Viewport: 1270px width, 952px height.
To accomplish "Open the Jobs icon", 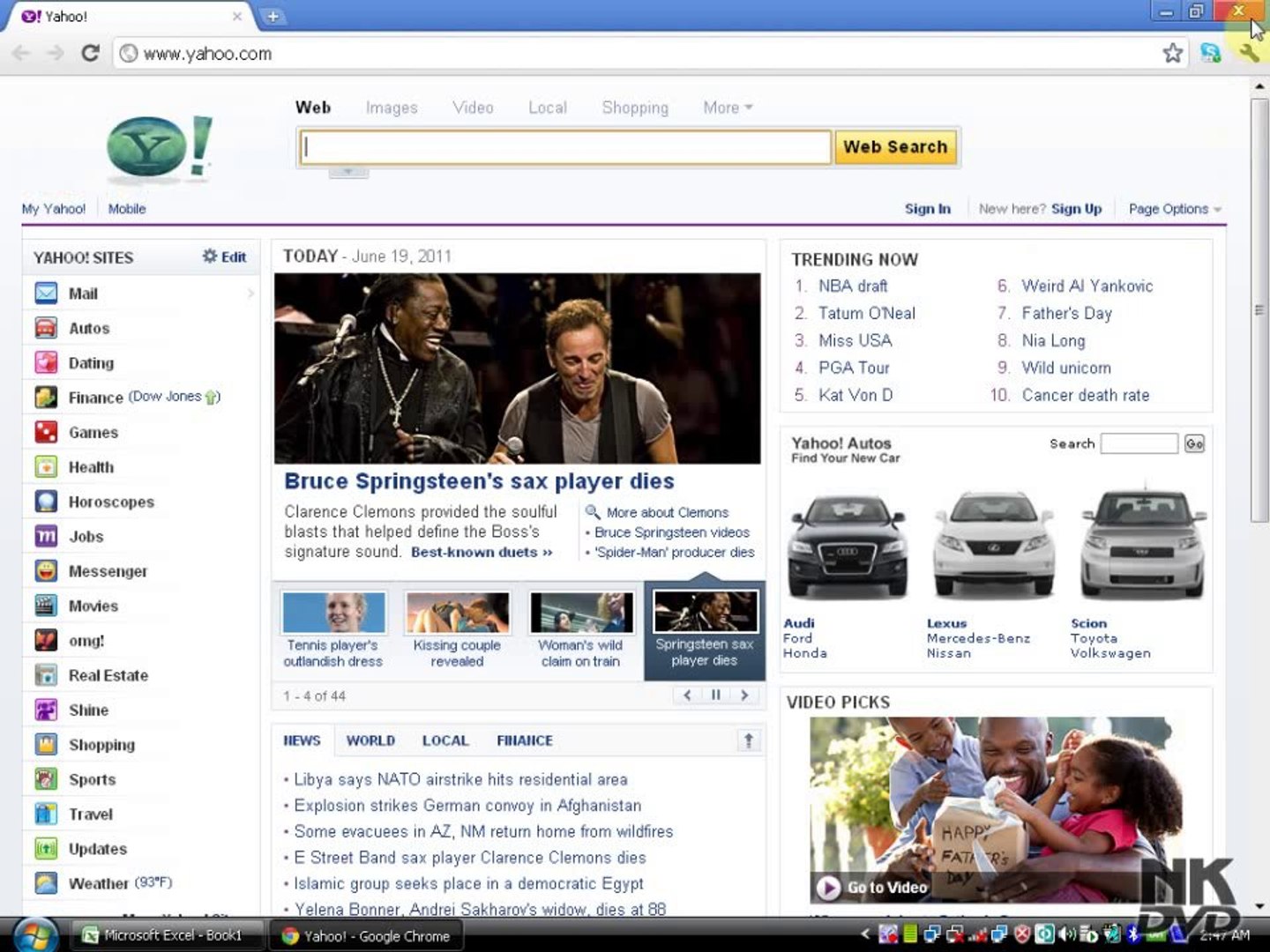I will click(x=46, y=536).
